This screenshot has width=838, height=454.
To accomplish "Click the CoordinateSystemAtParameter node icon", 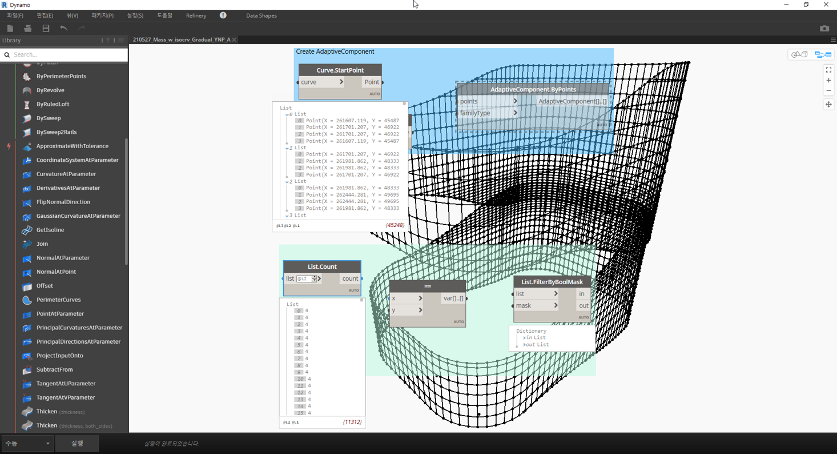I will [27, 160].
